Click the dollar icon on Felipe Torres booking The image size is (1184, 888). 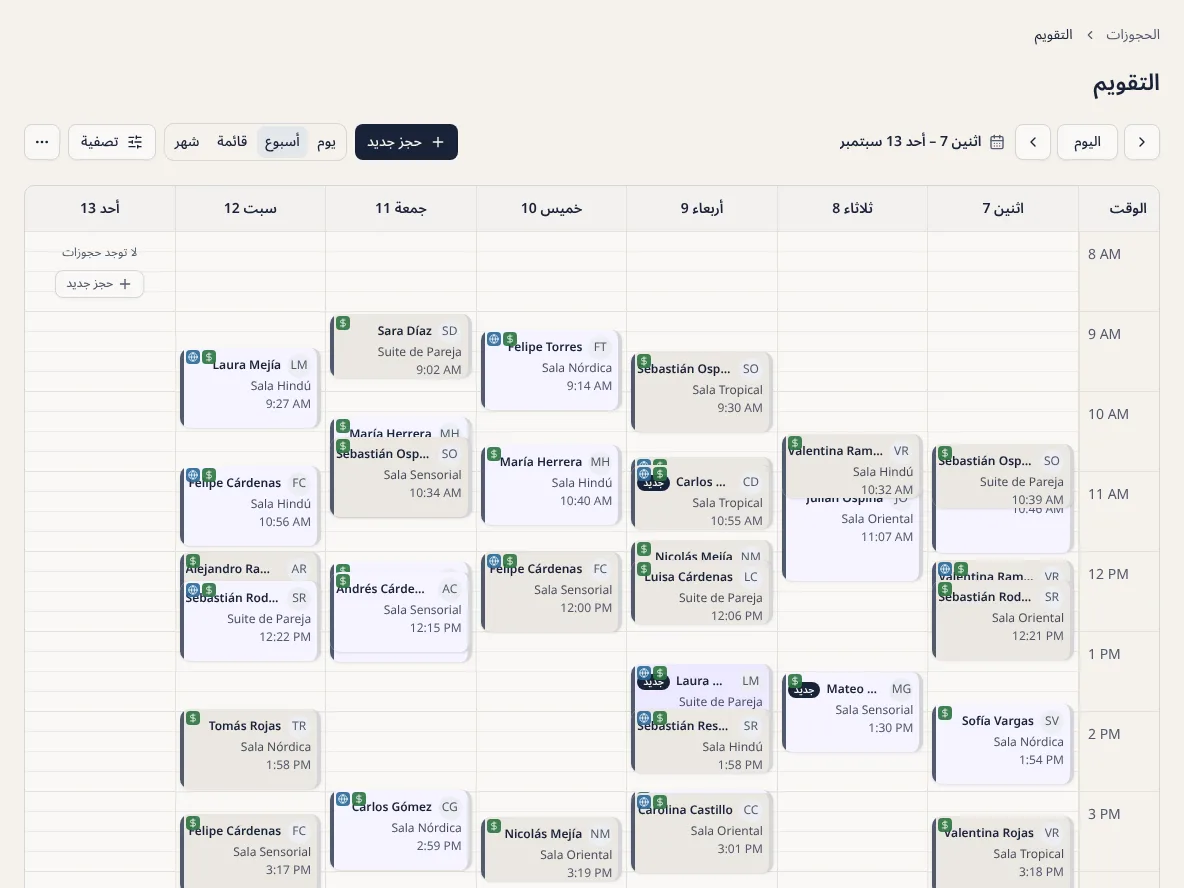[x=510, y=339]
